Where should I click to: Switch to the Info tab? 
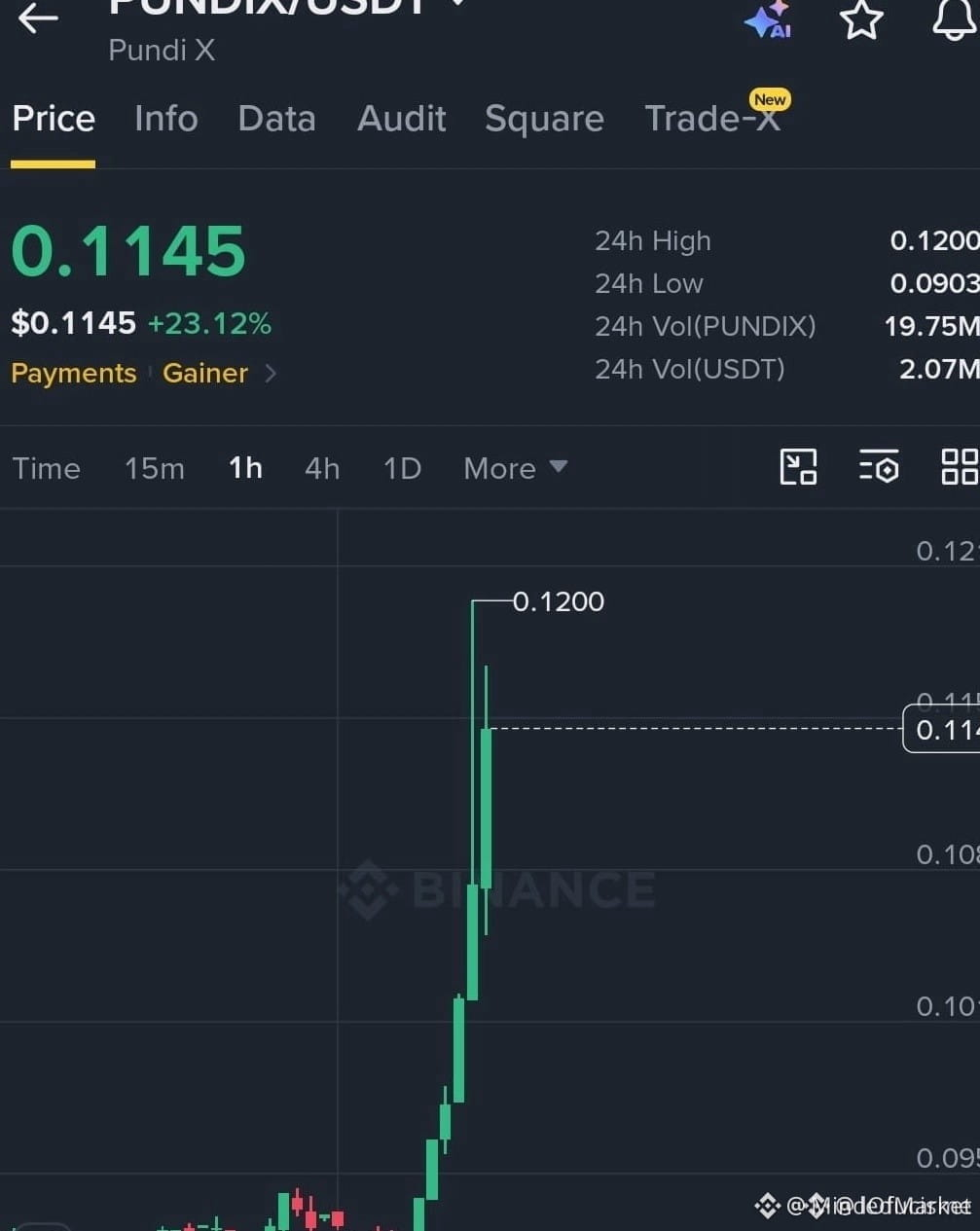[x=166, y=119]
